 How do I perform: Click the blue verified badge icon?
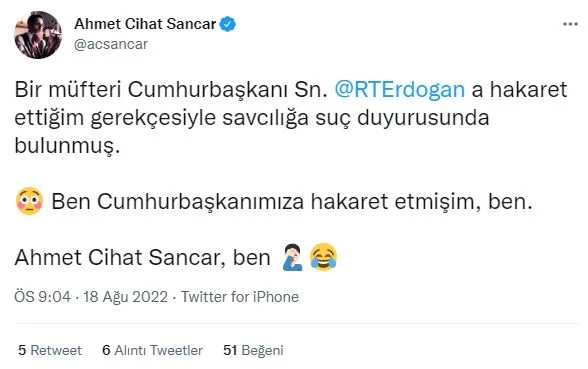tap(227, 24)
